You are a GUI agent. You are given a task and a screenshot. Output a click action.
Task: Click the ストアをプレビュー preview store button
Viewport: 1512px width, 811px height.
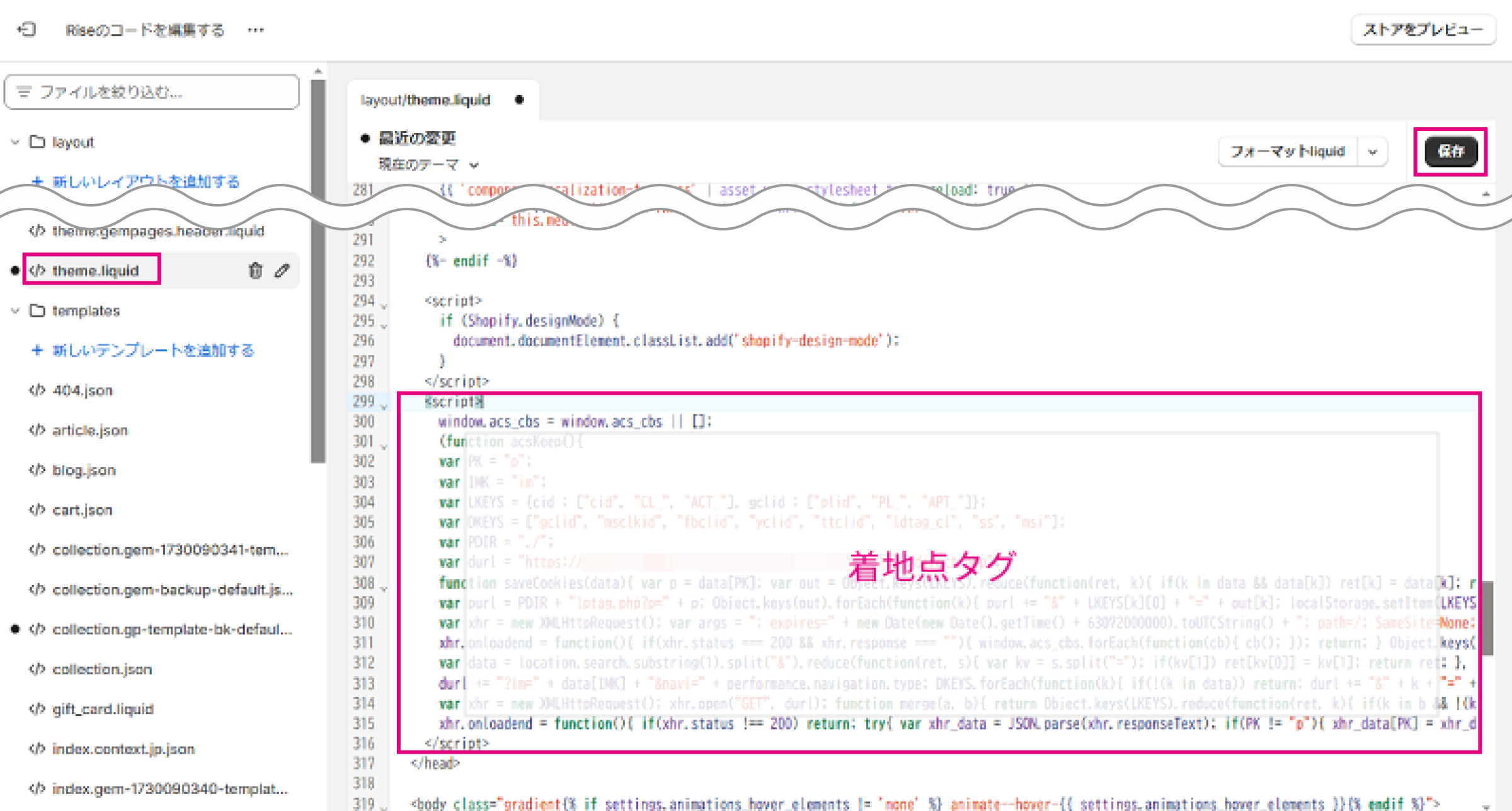(x=1423, y=30)
